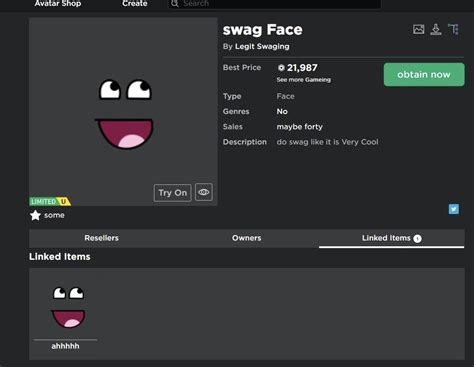The image size is (474, 367).
Task: Open the Avatar Shop menu item
Action: pyautogui.click(x=58, y=3)
